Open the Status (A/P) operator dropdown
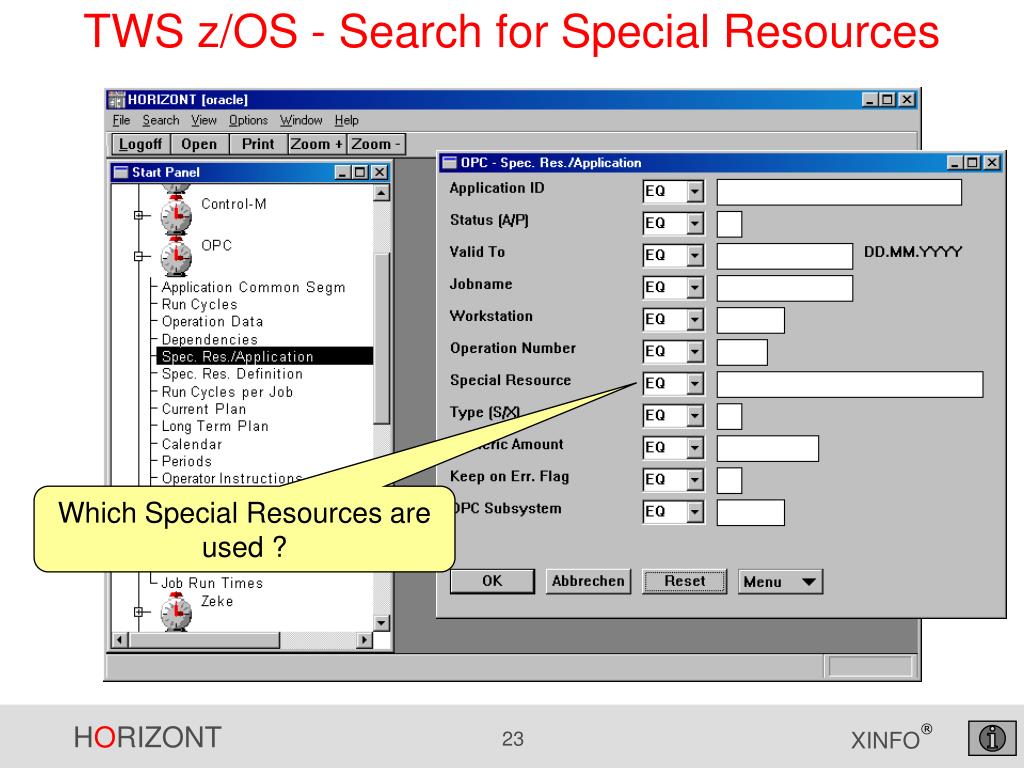 coord(695,223)
